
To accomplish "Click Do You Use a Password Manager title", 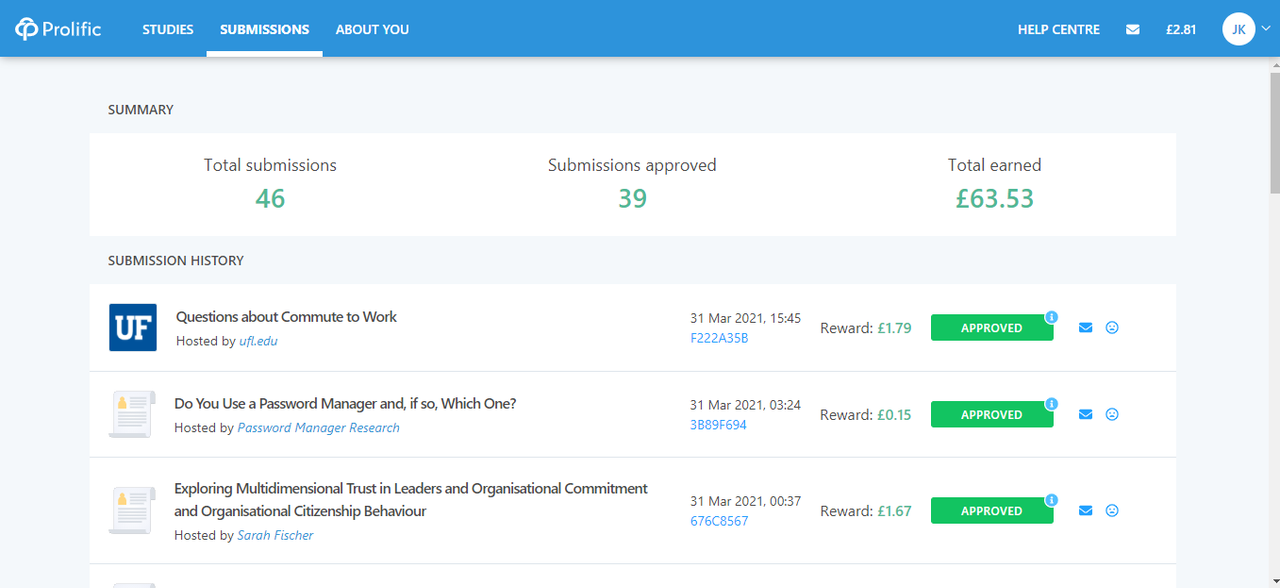I will point(345,404).
